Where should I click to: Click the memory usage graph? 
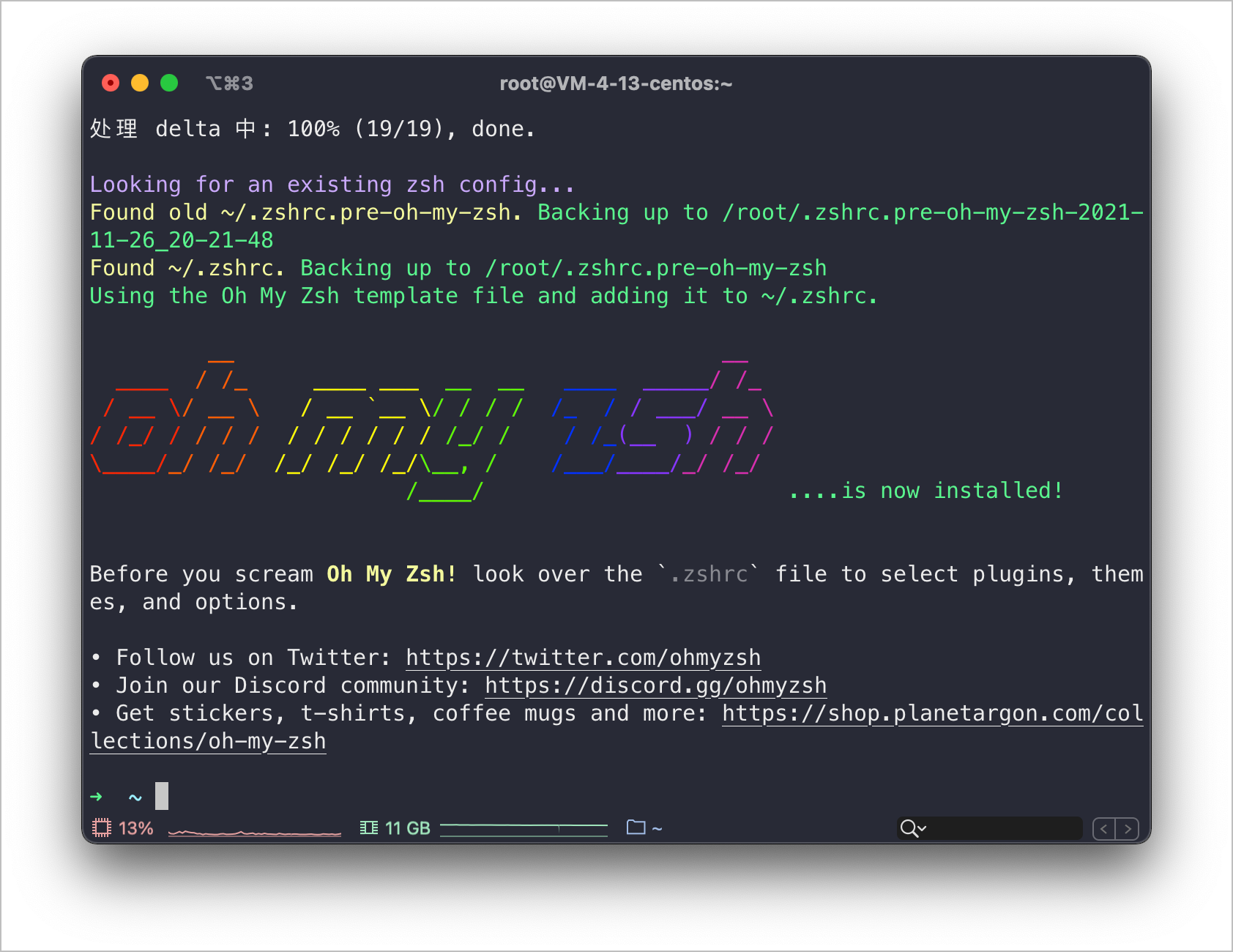(x=524, y=829)
